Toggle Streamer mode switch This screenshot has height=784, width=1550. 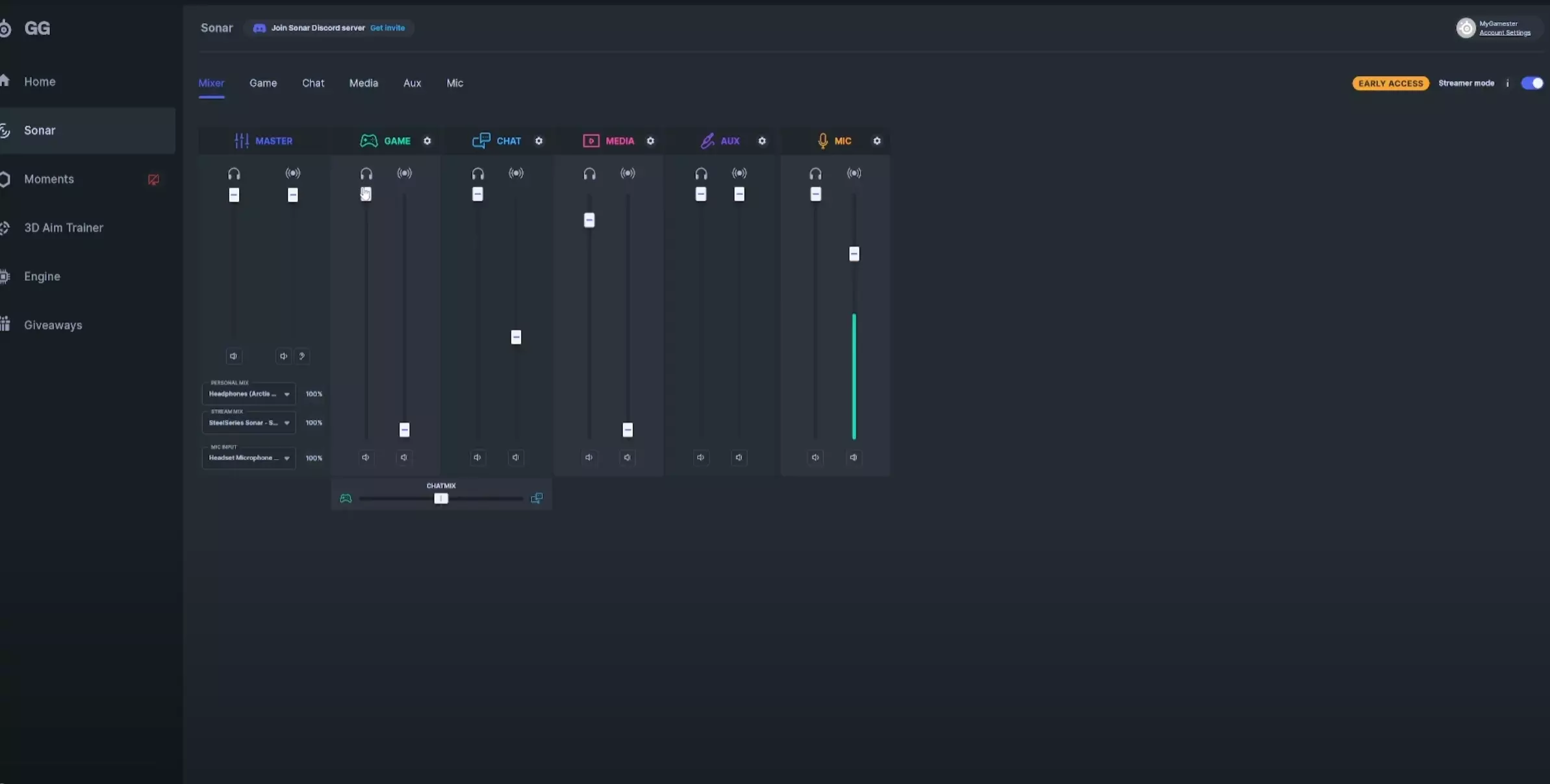[1532, 83]
